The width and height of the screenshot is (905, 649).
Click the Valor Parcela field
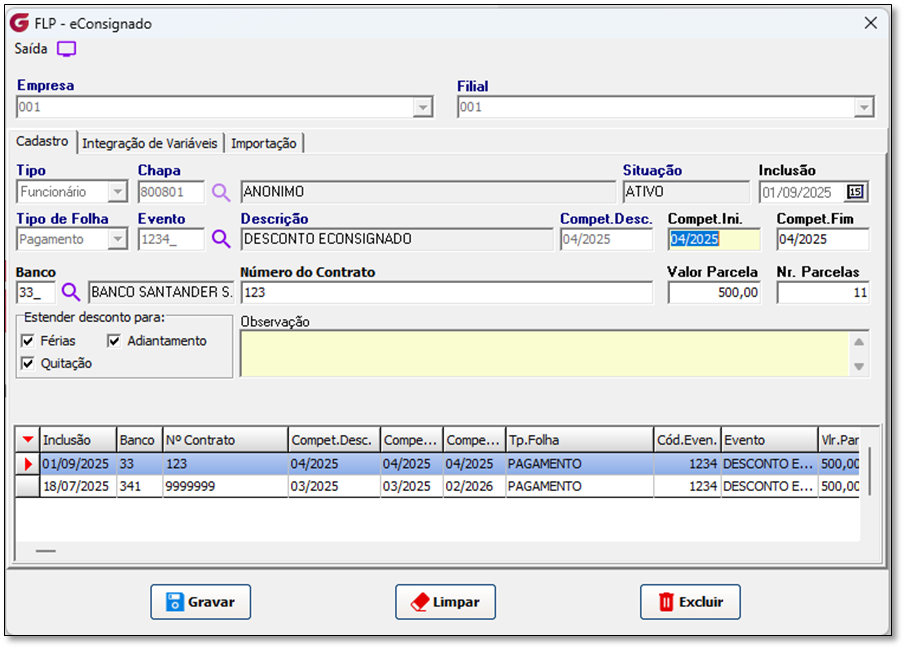(x=714, y=292)
